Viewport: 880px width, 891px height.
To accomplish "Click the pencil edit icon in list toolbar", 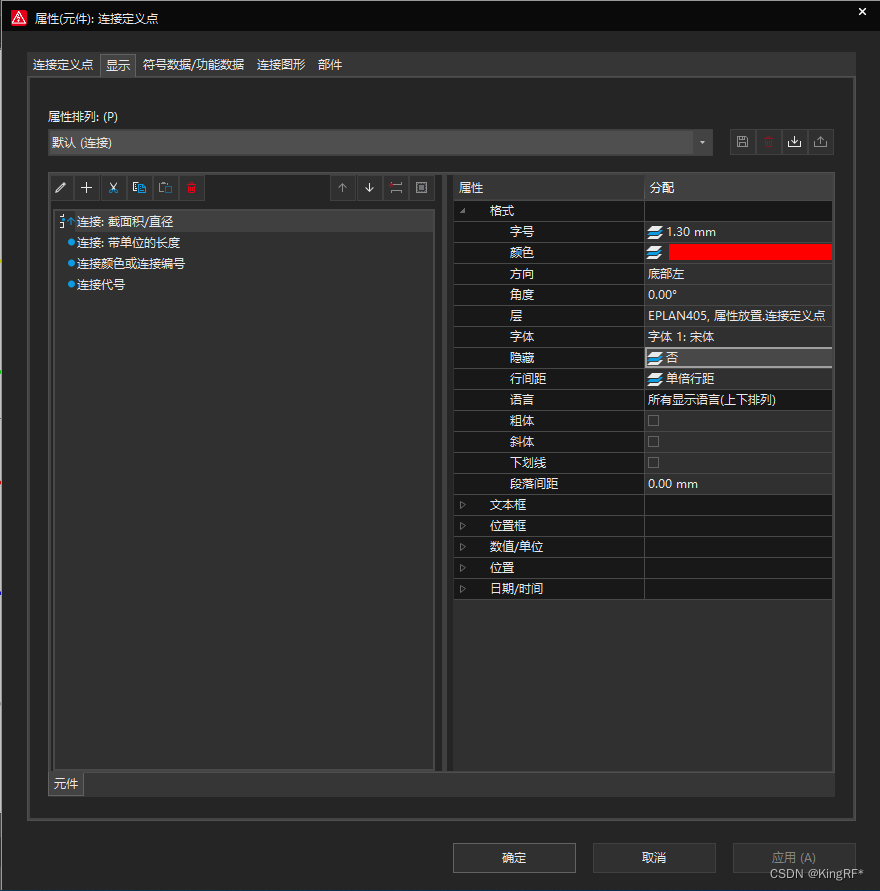I will [x=61, y=188].
